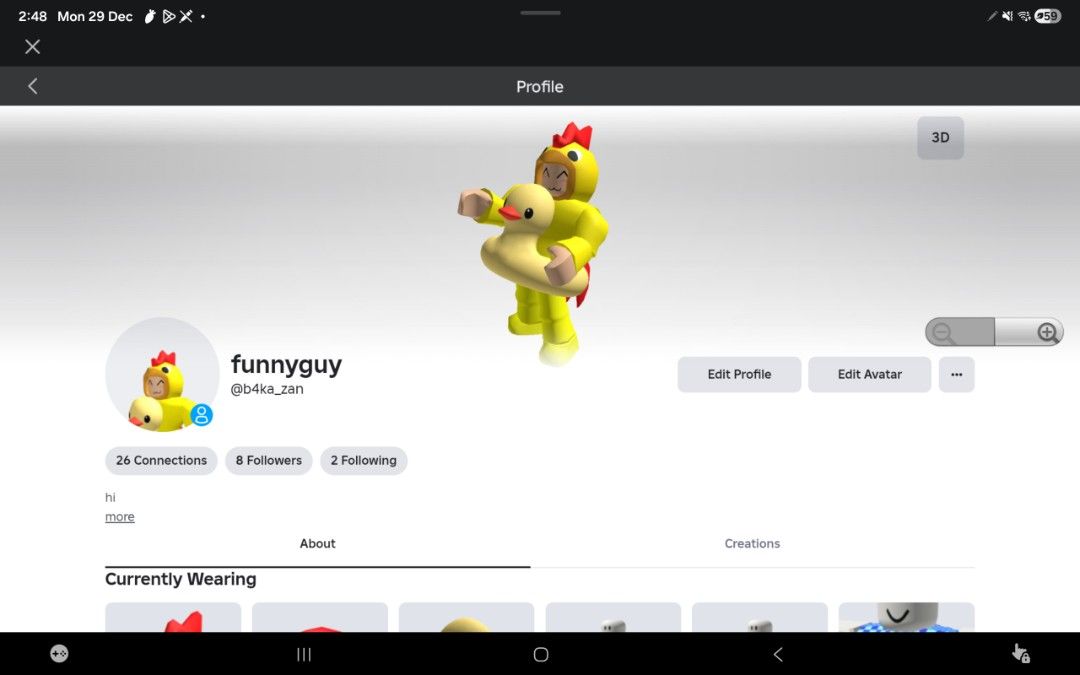Switch between 2D and 3D avatar view
This screenshot has height=675, width=1080.
[939, 138]
